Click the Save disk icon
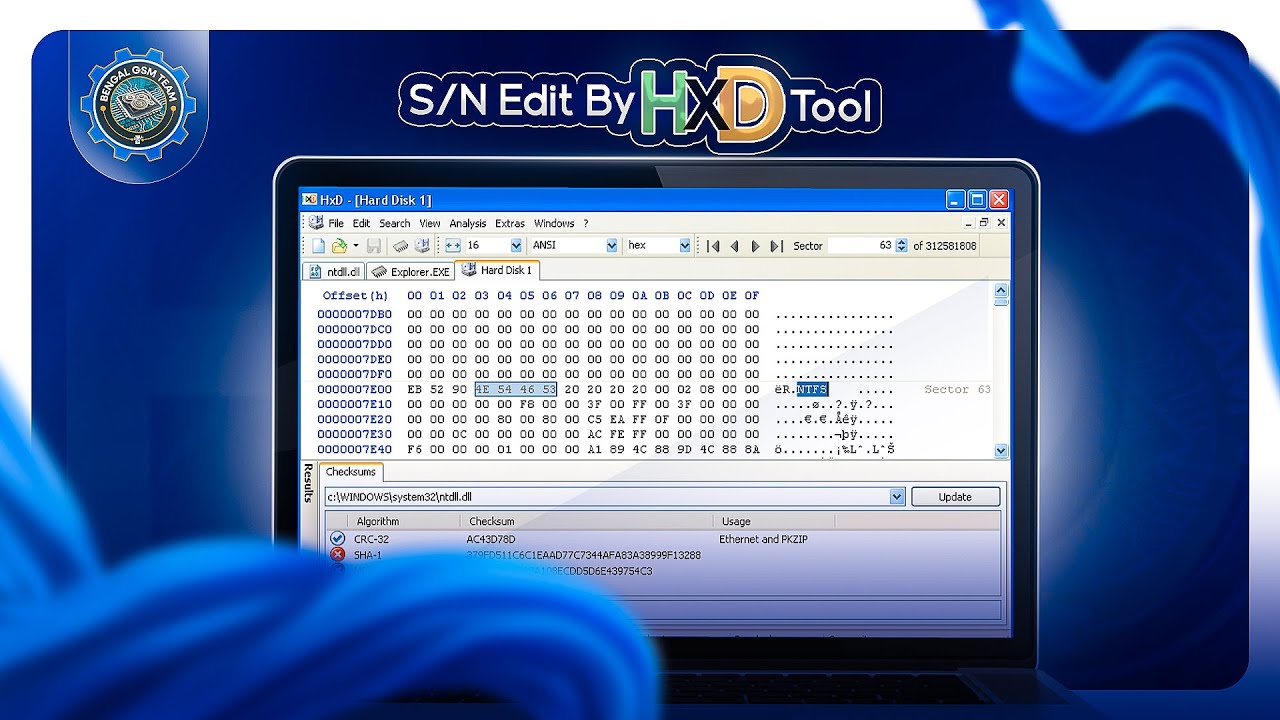 tap(373, 245)
